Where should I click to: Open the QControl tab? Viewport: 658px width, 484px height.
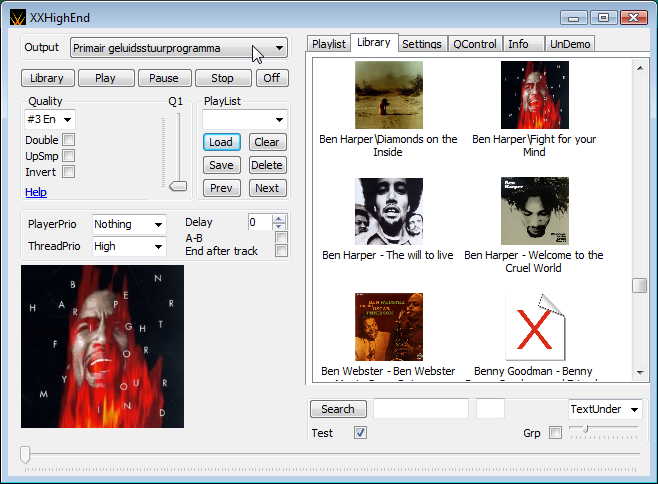click(475, 44)
